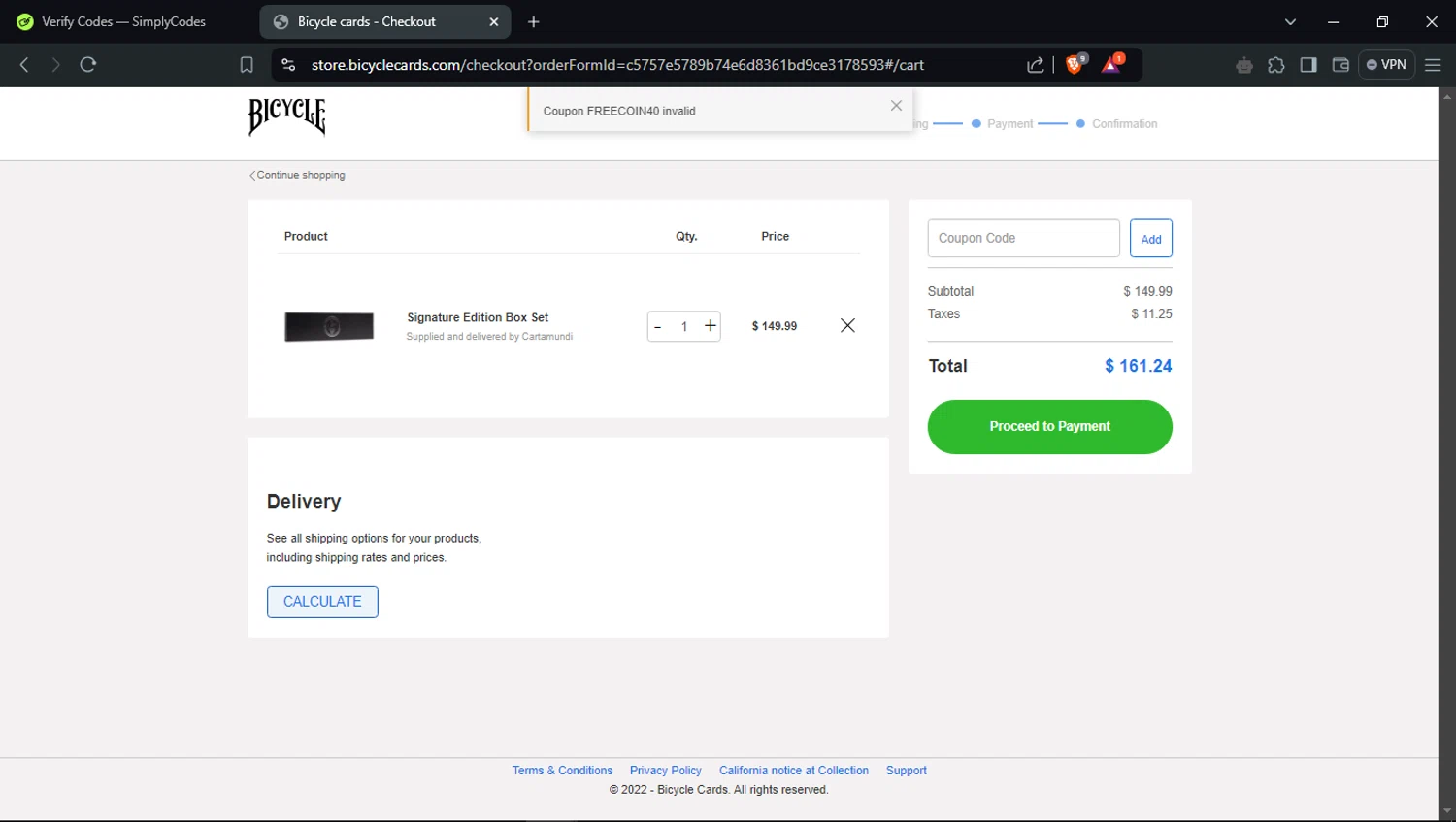Viewport: 1456px width, 822px height.
Task: Click the item price $ 149.99
Action: click(x=775, y=326)
